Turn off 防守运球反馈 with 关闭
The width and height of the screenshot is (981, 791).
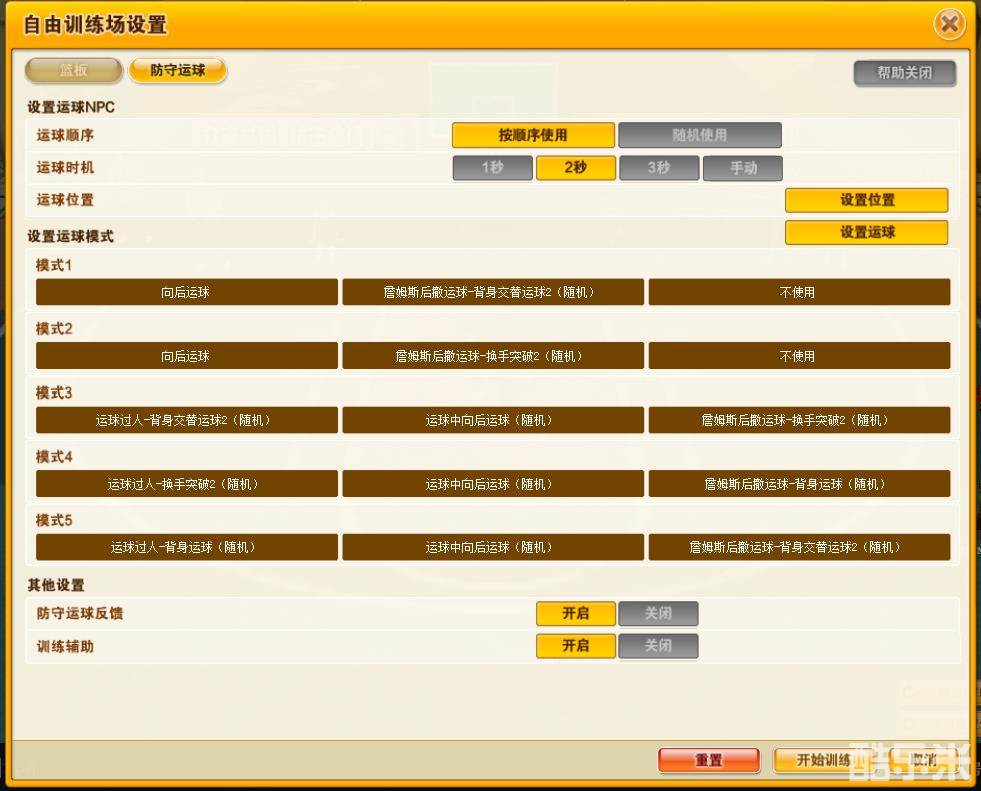click(x=658, y=613)
